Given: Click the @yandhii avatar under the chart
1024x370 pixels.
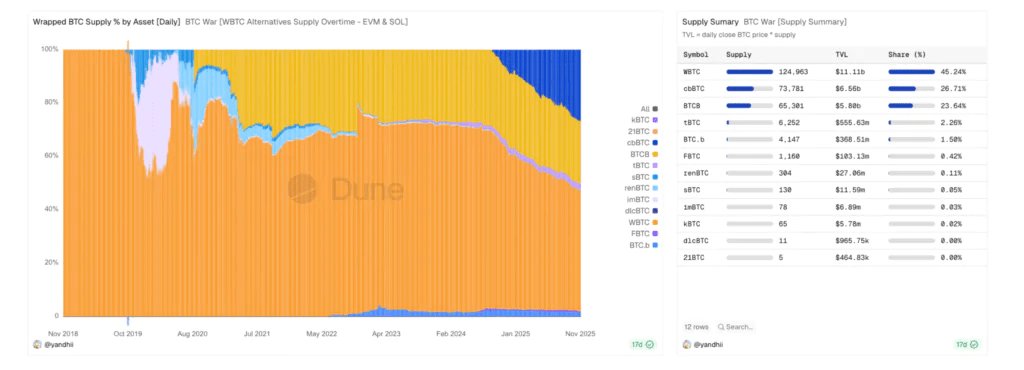Looking at the screenshot, I should 37,345.
